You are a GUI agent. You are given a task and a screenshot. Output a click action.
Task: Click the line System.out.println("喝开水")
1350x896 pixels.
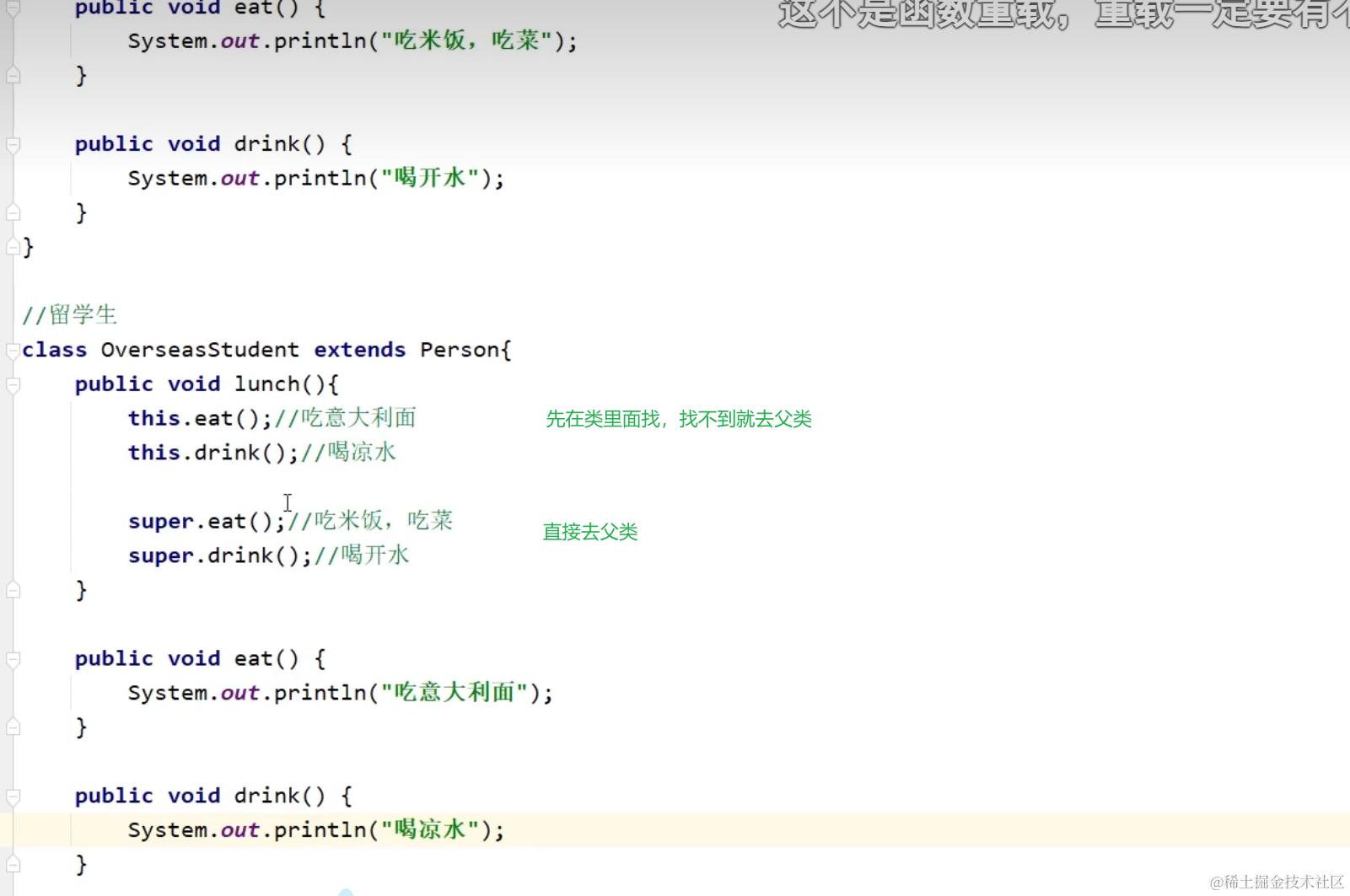(316, 178)
